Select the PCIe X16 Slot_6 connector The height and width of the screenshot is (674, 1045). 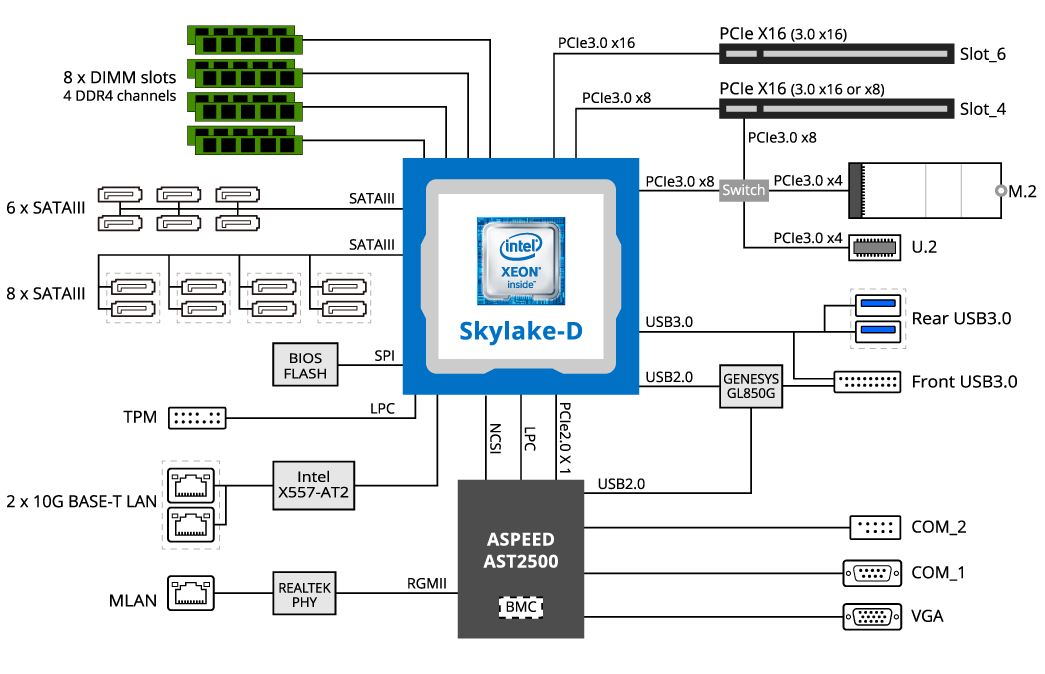point(836,53)
